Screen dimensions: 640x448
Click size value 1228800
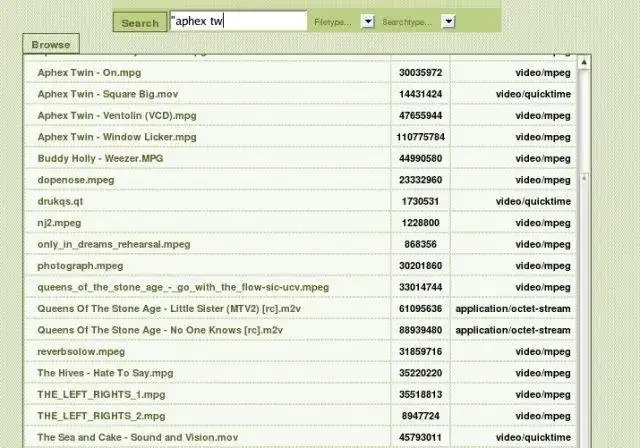420,223
